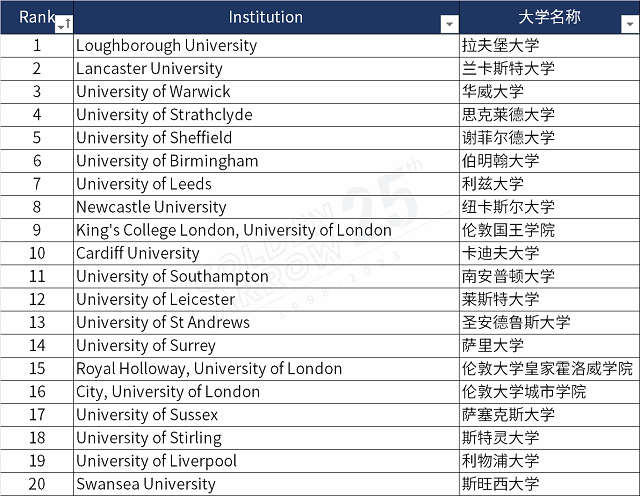Image resolution: width=640 pixels, height=496 pixels.
Task: Select rank number 10 cell
Action: point(37,253)
